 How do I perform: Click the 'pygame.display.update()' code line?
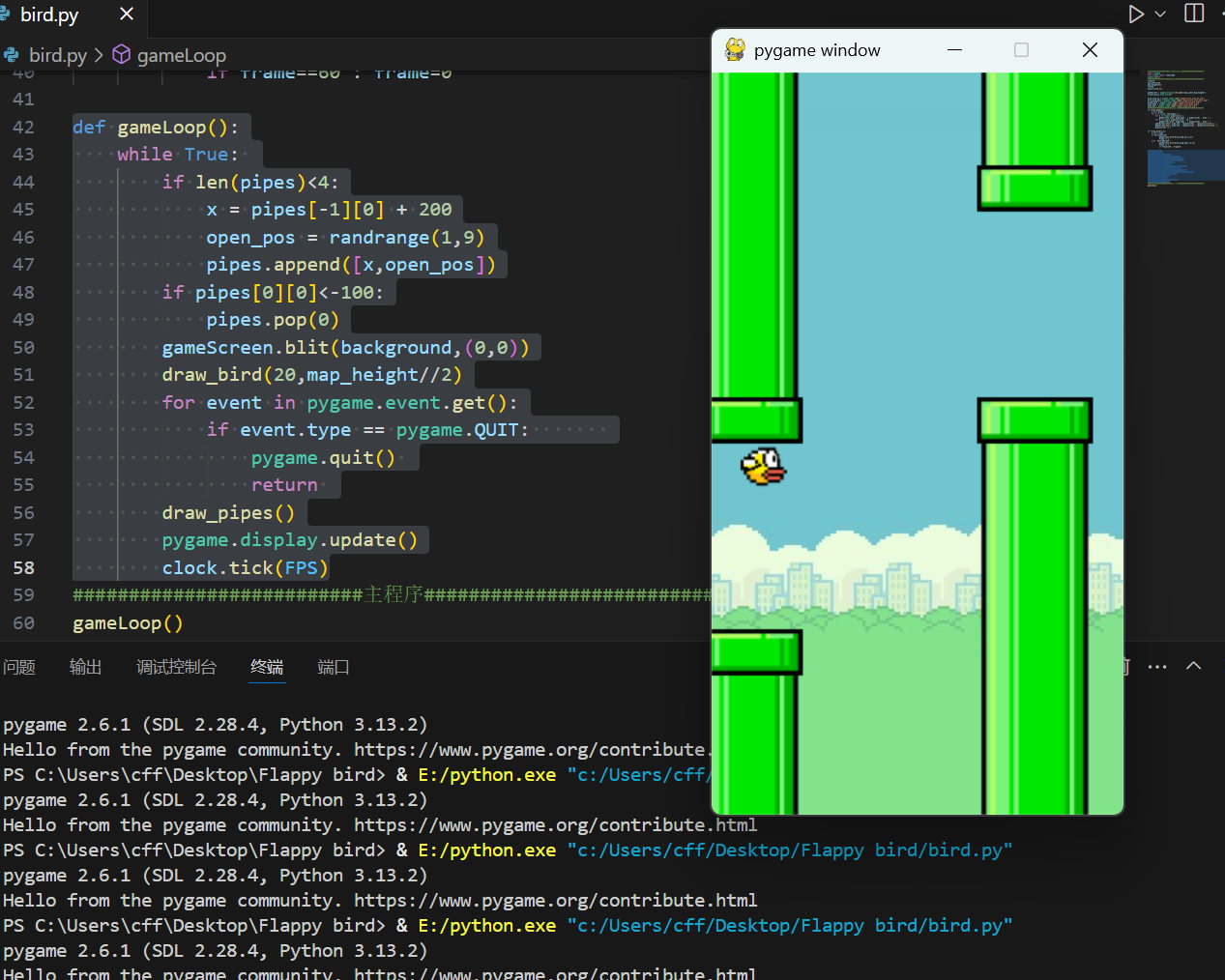pos(290,539)
